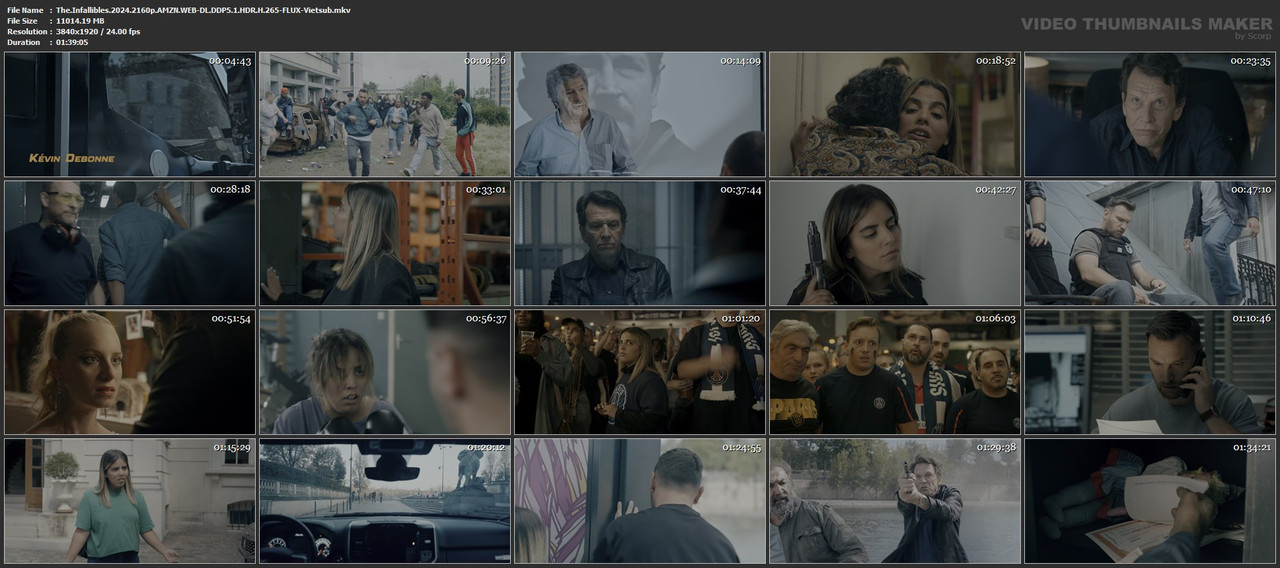Select the thumbnail timestamped 00:51:54
The image size is (1280, 568).
coord(130,372)
